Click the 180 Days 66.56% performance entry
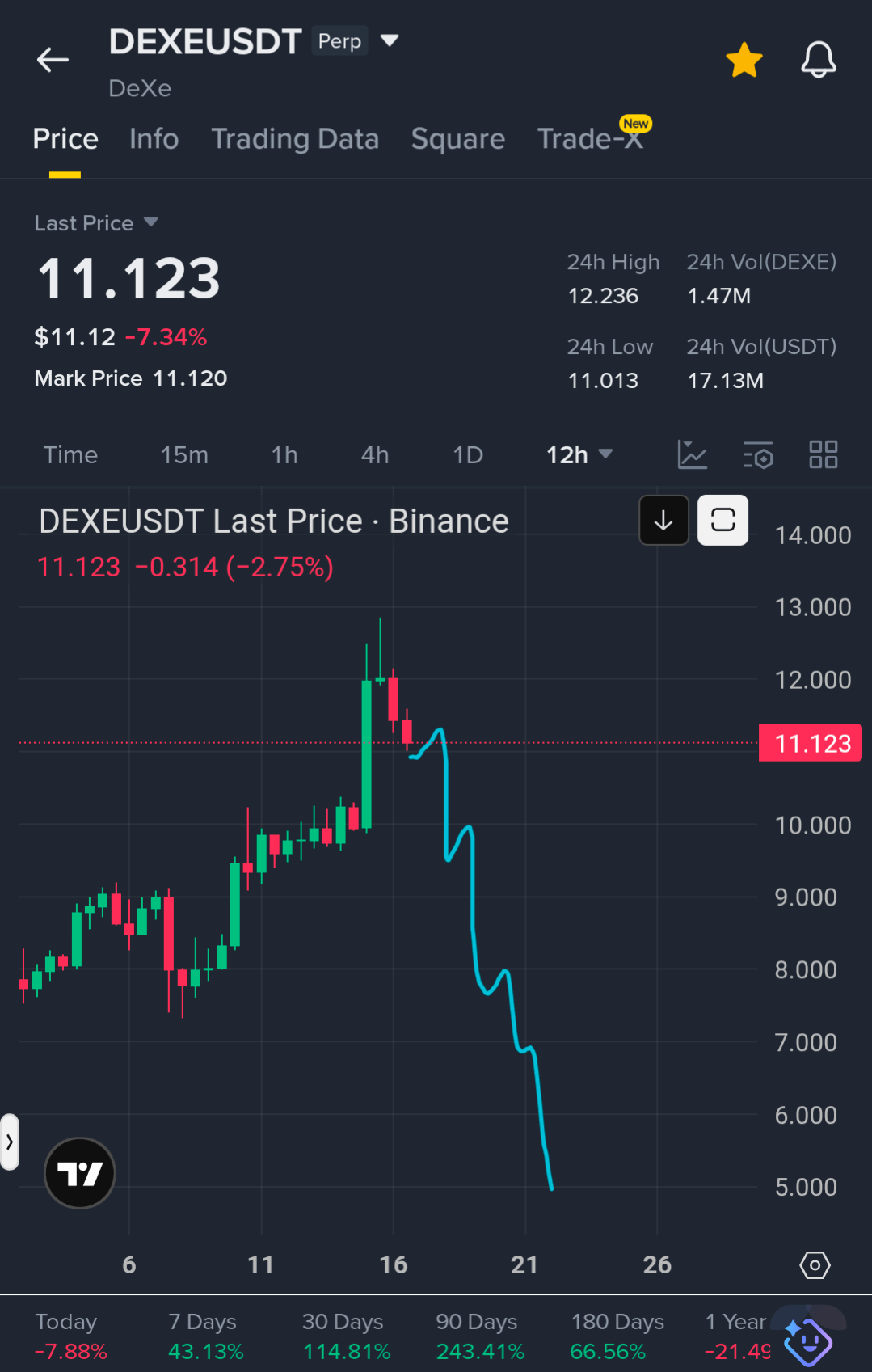 617,1336
